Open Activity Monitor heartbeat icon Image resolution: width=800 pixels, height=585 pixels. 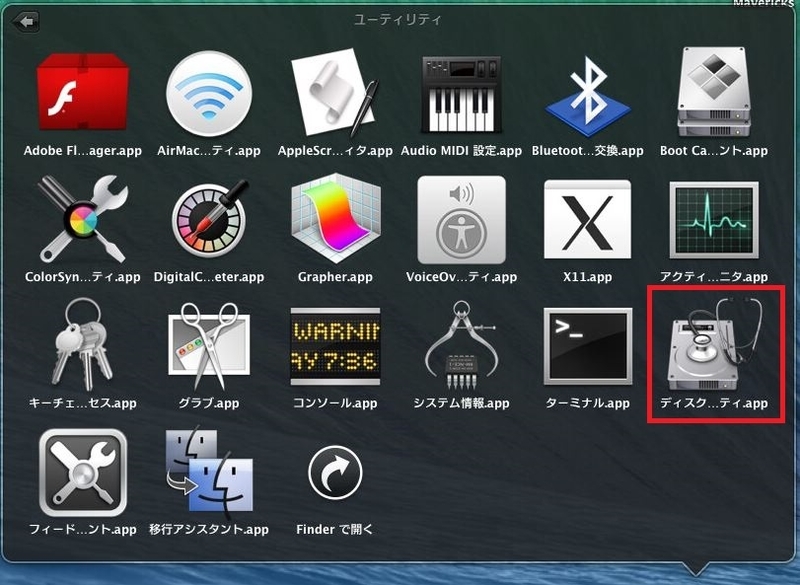(714, 220)
